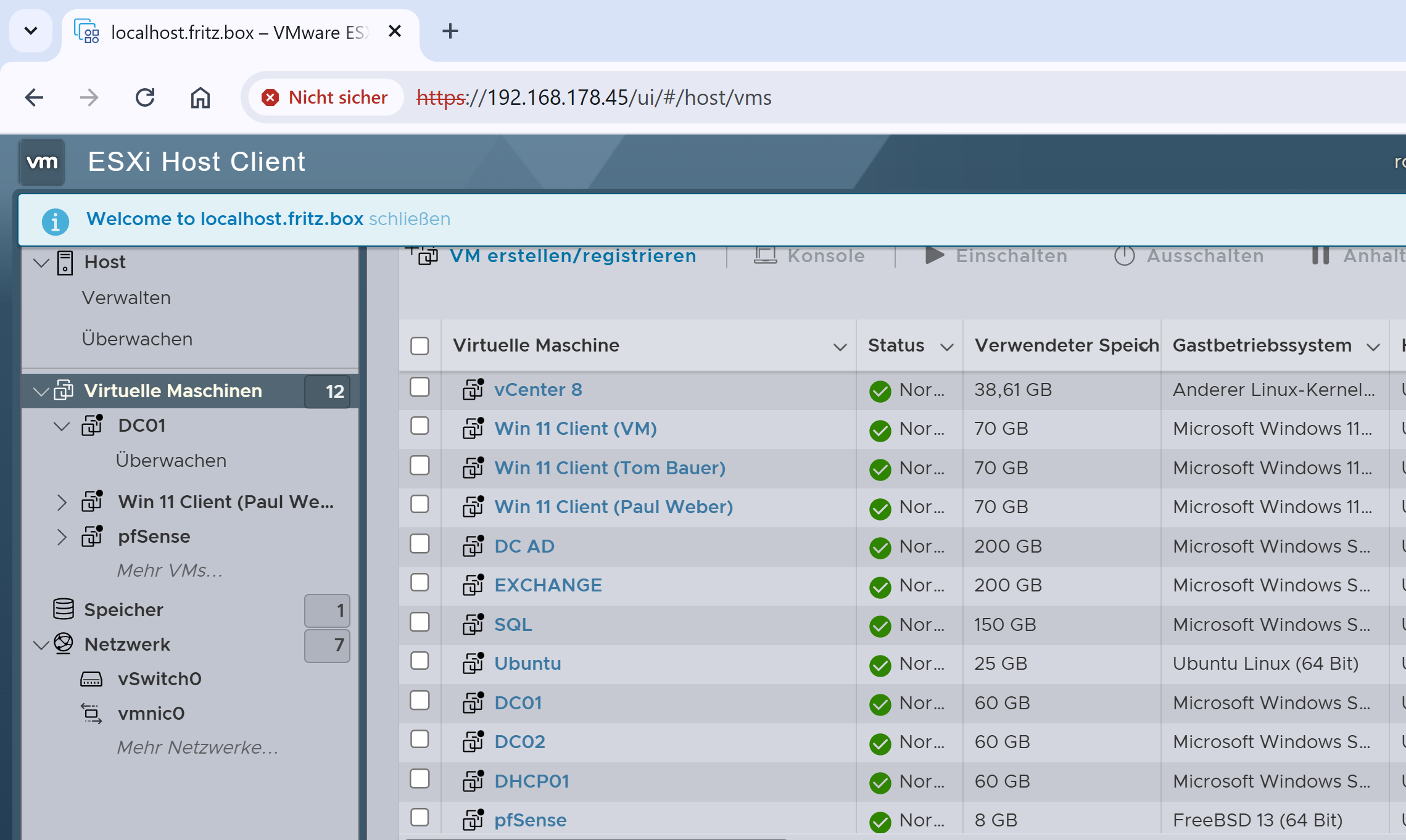1406x840 pixels.
Task: Click the vSwitch0 switch icon
Action: (91, 679)
